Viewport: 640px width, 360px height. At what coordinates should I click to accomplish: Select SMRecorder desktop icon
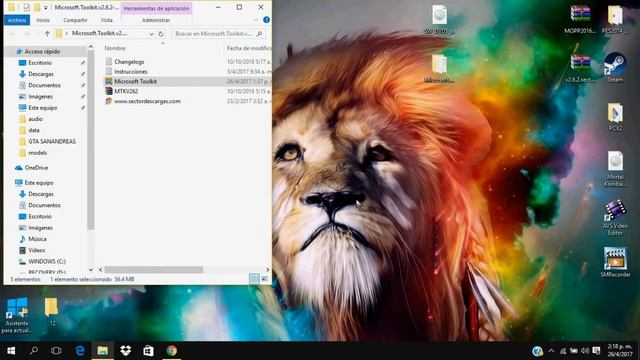point(615,262)
